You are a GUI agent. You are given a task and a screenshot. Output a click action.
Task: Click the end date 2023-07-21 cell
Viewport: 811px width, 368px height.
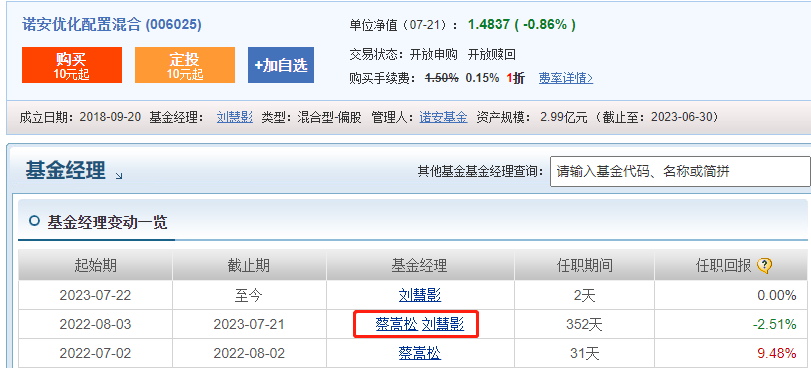tap(249, 325)
